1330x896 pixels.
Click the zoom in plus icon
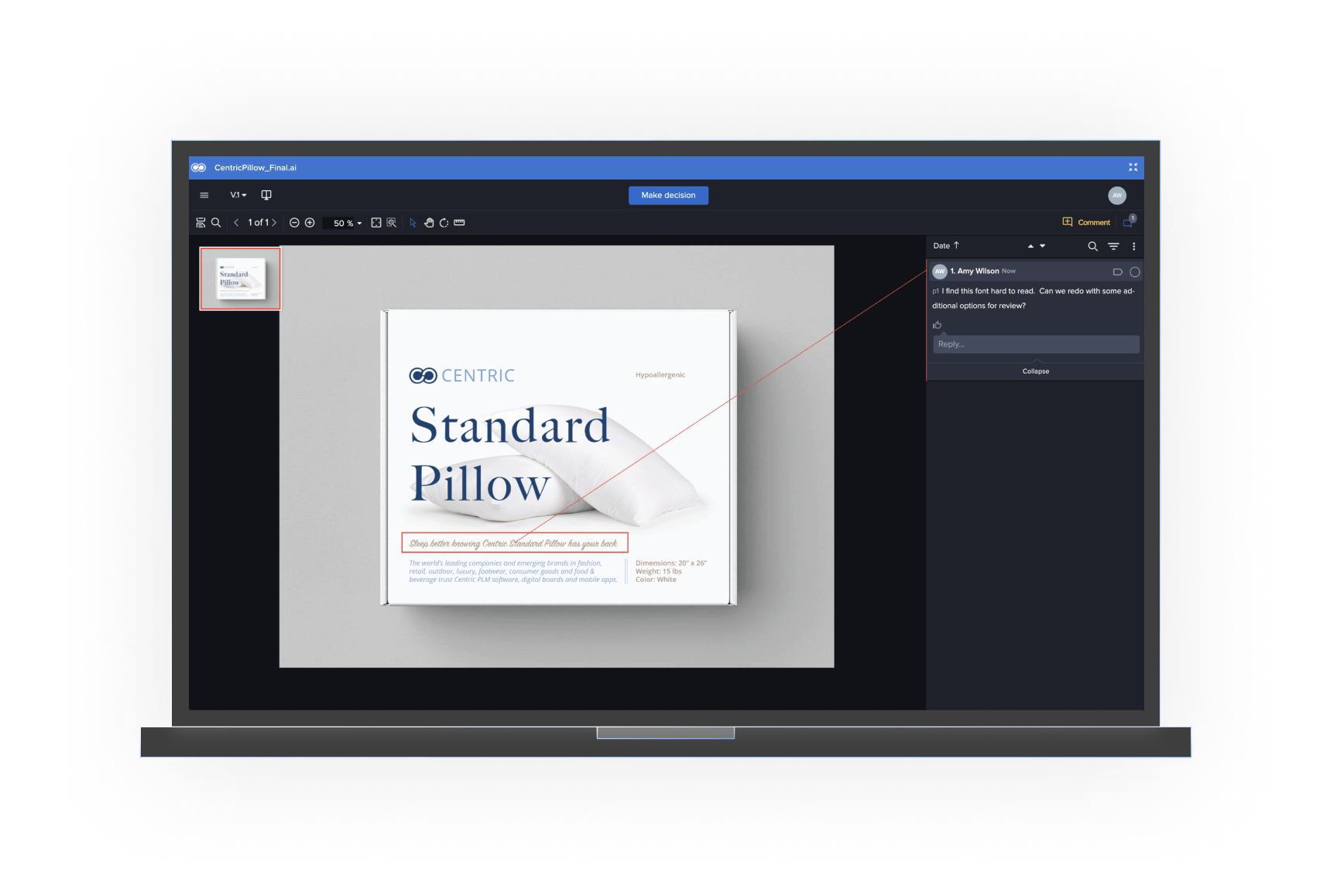(310, 223)
